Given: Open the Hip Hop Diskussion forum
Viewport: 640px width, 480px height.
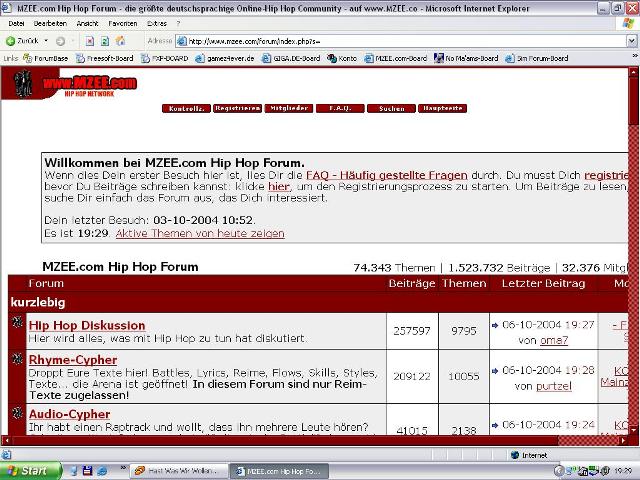Looking at the screenshot, I should pyautogui.click(x=87, y=325).
